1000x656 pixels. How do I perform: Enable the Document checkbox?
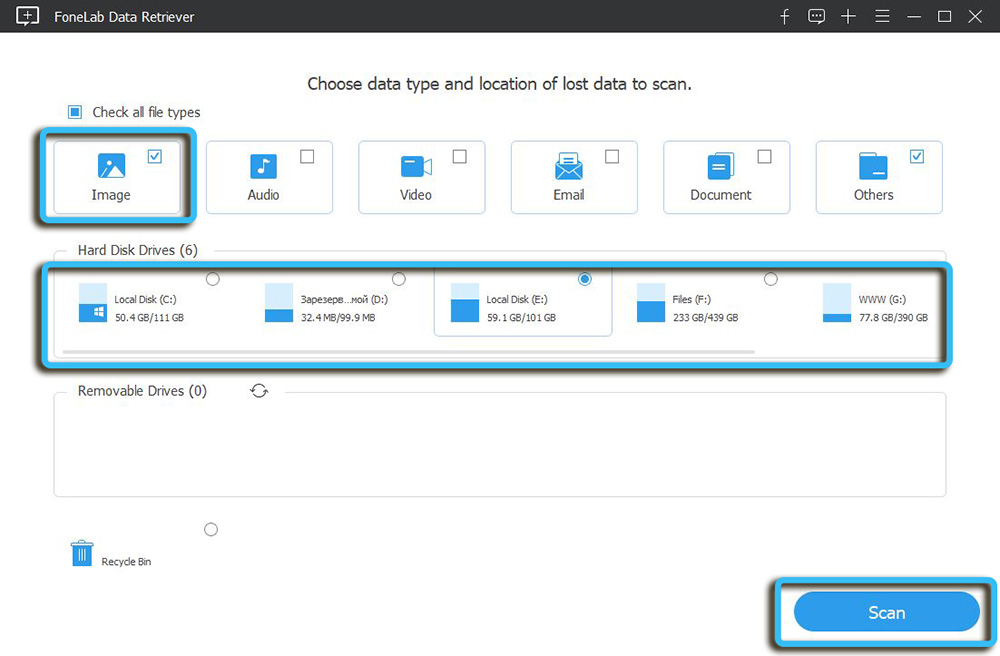click(x=764, y=156)
